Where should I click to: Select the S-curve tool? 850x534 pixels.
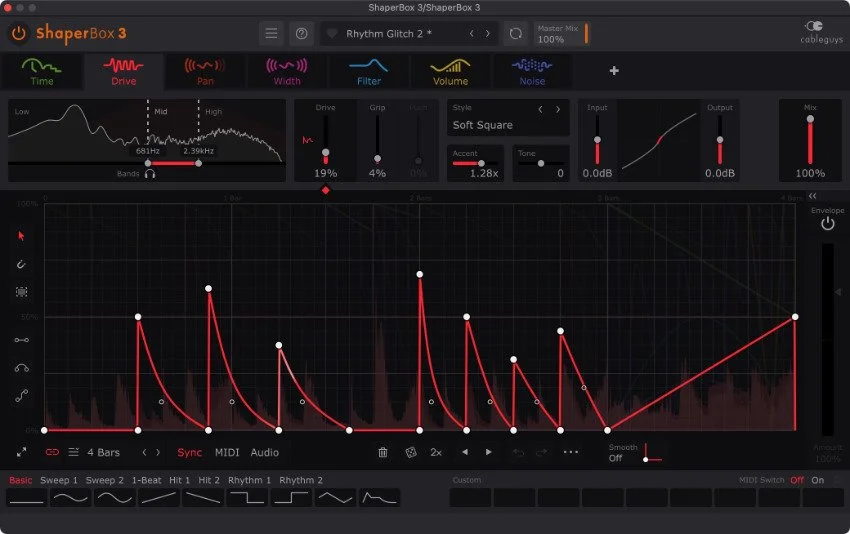point(22,396)
